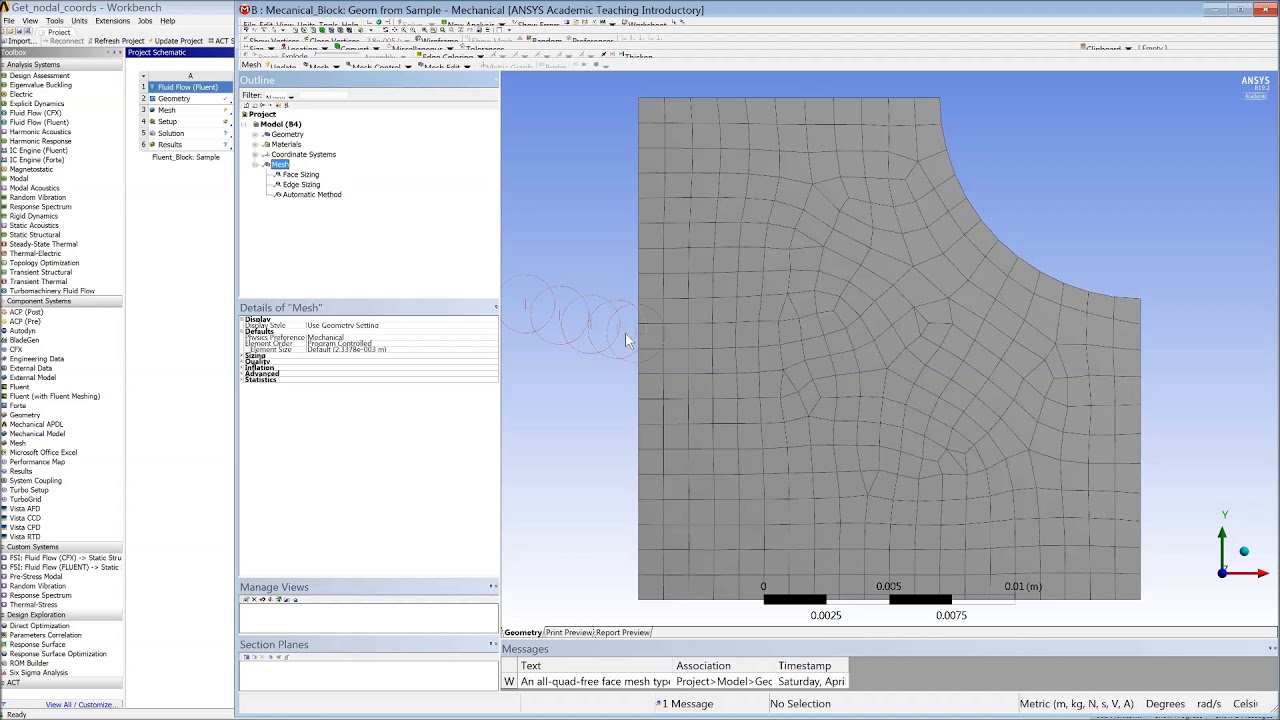Click Update Project in Workbench

pyautogui.click(x=177, y=41)
